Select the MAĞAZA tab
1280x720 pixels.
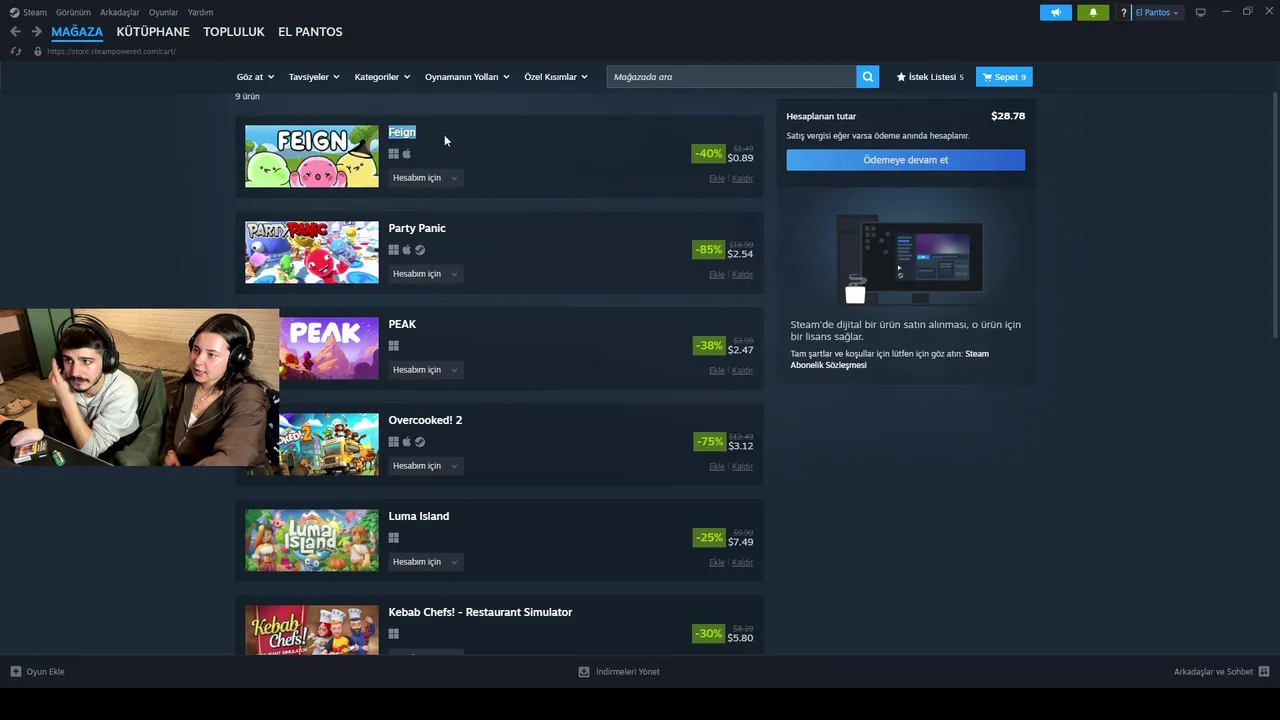77,32
